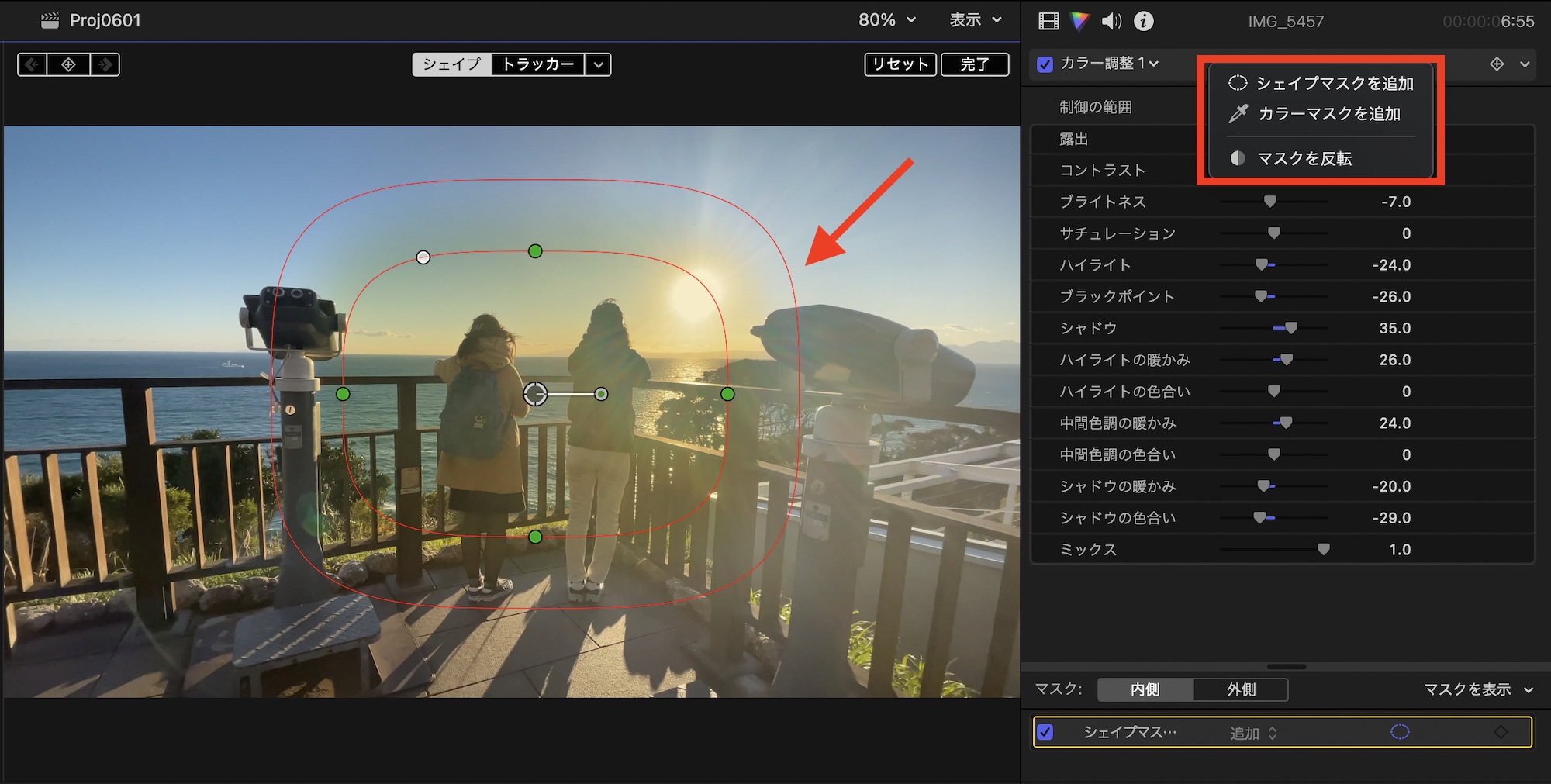Click the IMG_5457 clip name
1551x784 pixels.
tap(1286, 22)
